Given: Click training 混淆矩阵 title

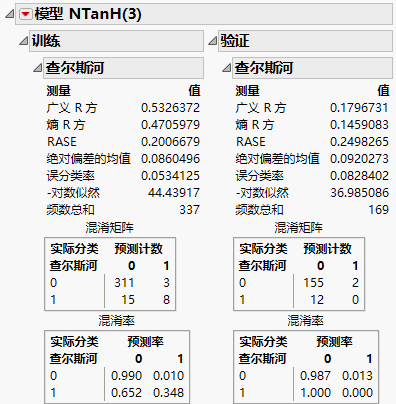Looking at the screenshot, I should tap(109, 228).
